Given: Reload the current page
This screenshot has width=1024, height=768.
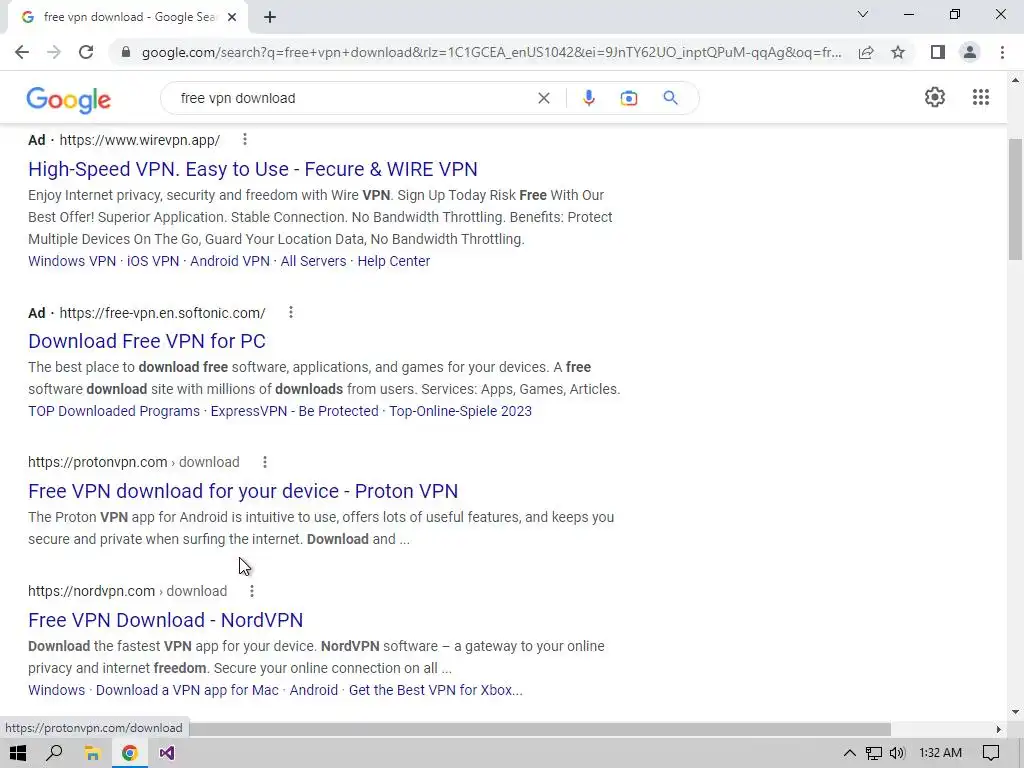Looking at the screenshot, I should 86,52.
